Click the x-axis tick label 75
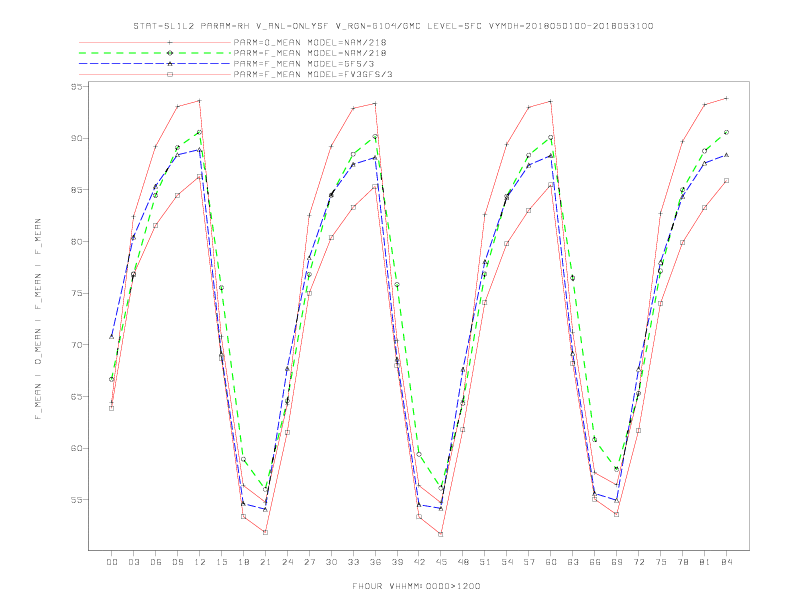This screenshot has height=612, width=792. (661, 562)
